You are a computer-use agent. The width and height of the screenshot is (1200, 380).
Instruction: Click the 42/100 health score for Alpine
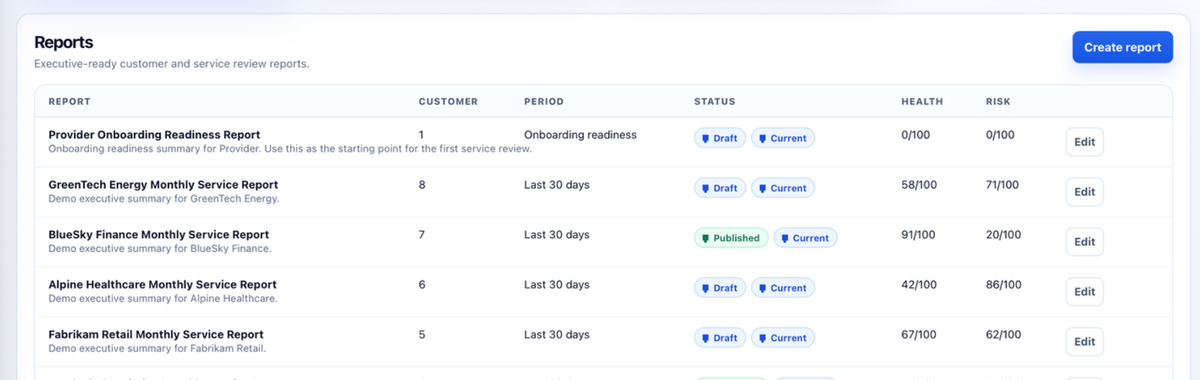(x=918, y=285)
